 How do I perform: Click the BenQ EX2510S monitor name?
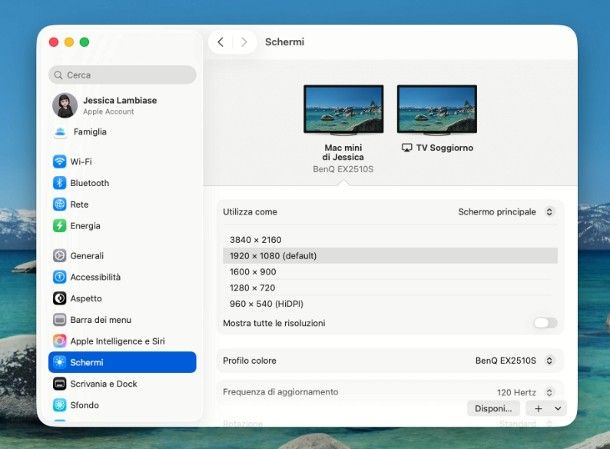click(343, 169)
